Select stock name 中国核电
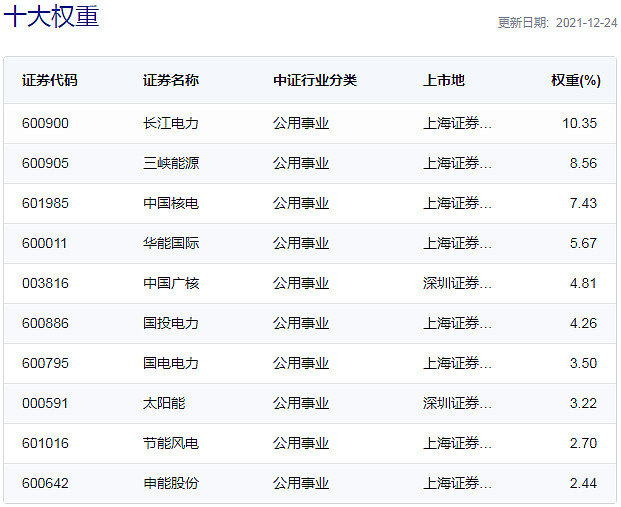This screenshot has width=621, height=507. 171,203
